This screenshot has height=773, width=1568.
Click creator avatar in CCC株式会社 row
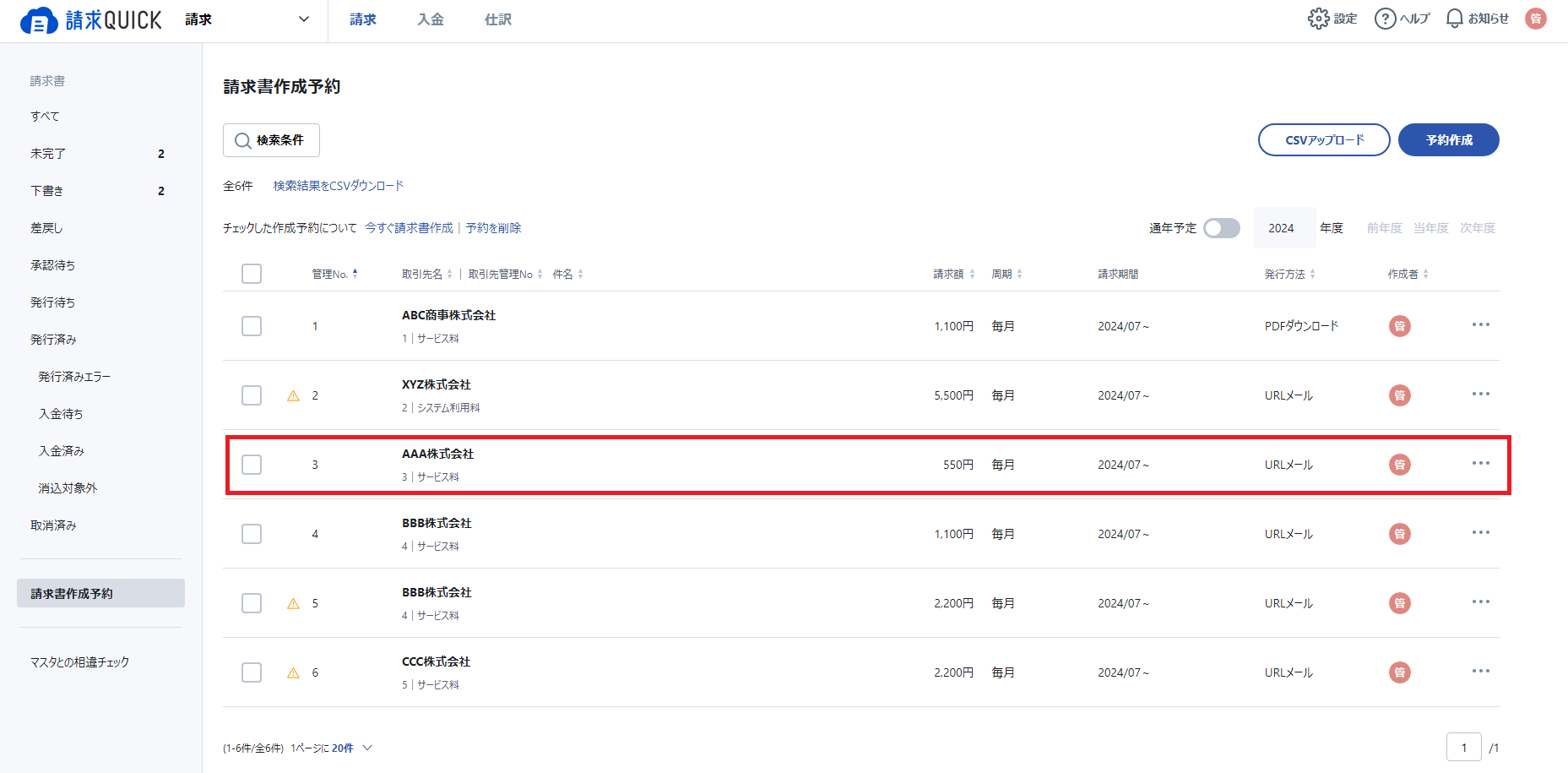[x=1400, y=672]
